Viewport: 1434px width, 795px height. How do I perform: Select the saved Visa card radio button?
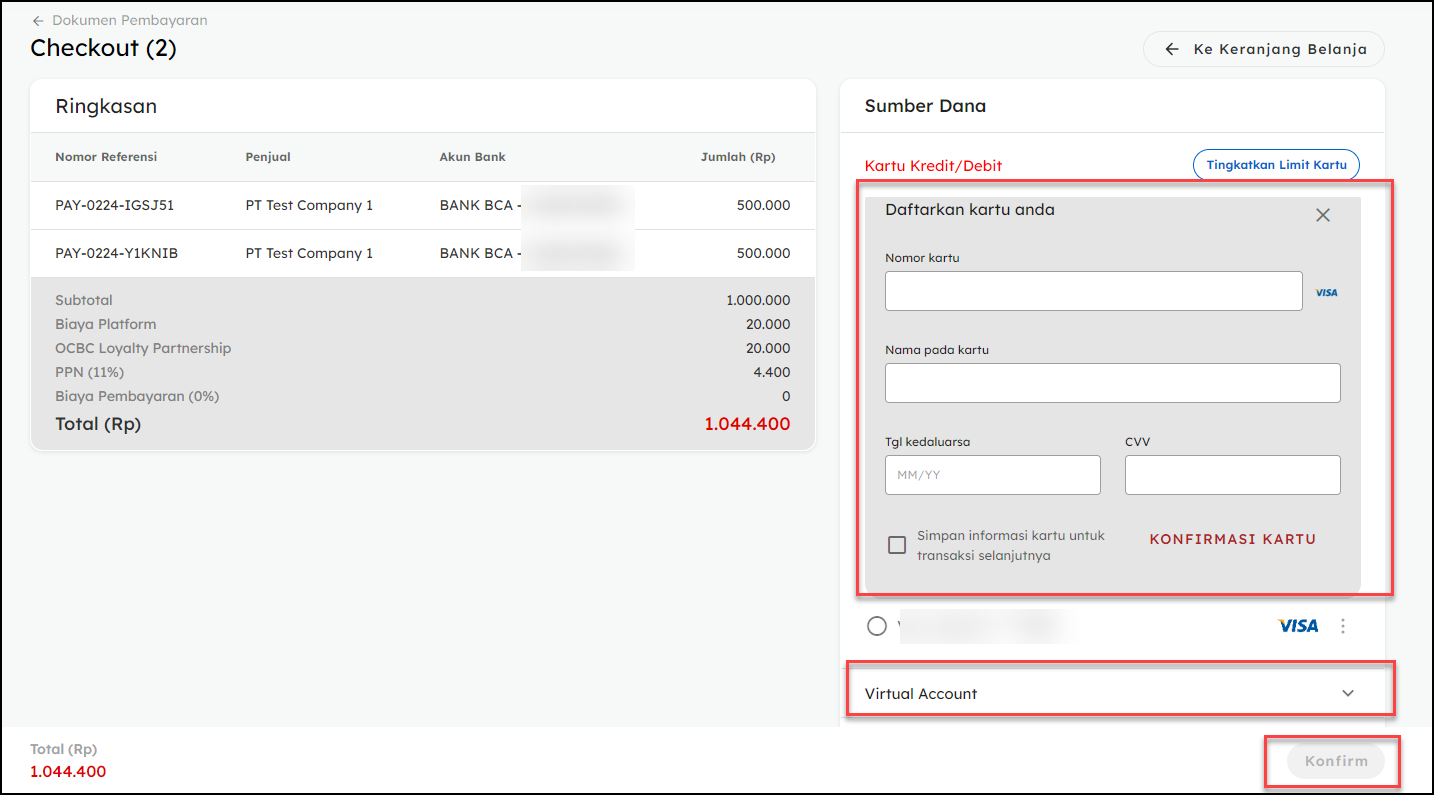877,626
